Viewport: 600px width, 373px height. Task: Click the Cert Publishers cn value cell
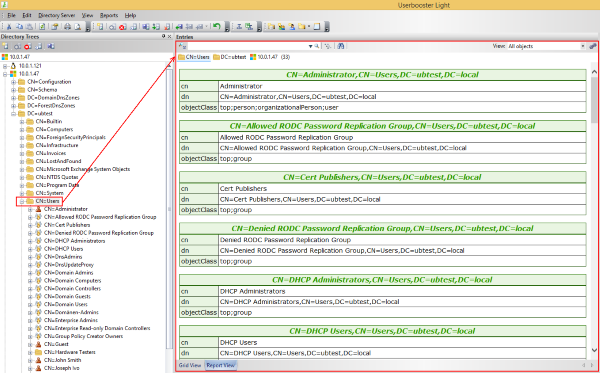point(402,189)
